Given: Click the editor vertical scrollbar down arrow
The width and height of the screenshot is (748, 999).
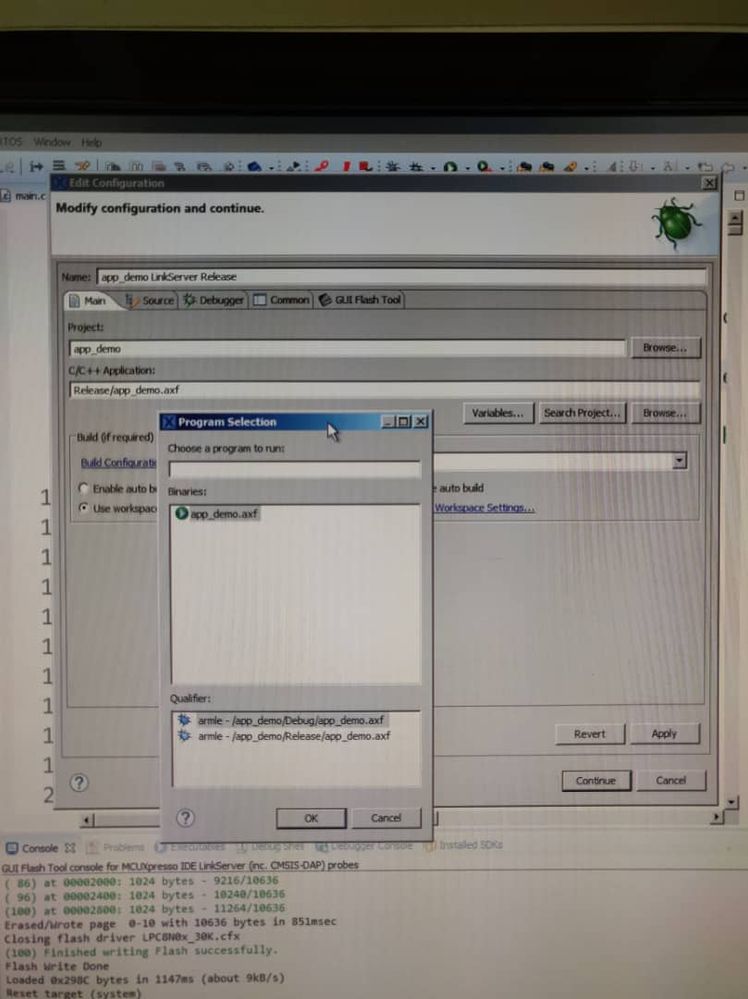Looking at the screenshot, I should 732,801.
